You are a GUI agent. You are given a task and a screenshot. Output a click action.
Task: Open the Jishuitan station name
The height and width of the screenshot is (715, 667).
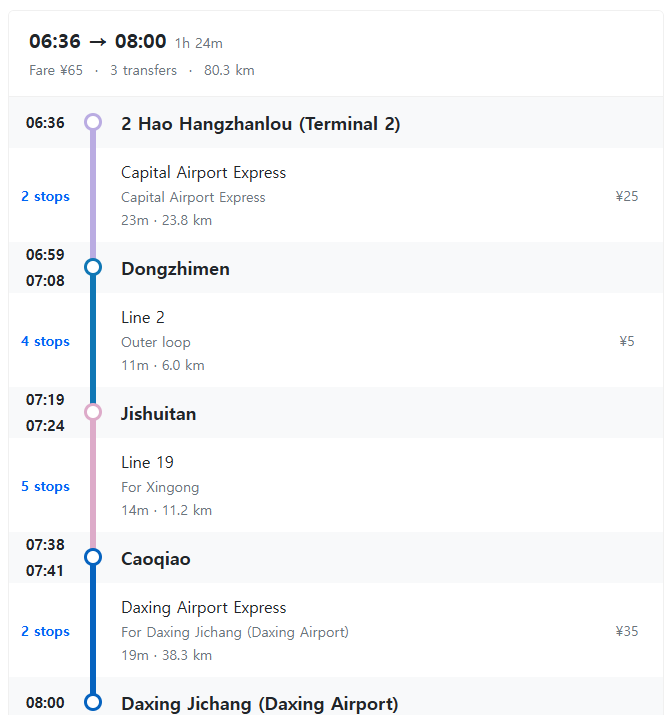click(x=158, y=414)
